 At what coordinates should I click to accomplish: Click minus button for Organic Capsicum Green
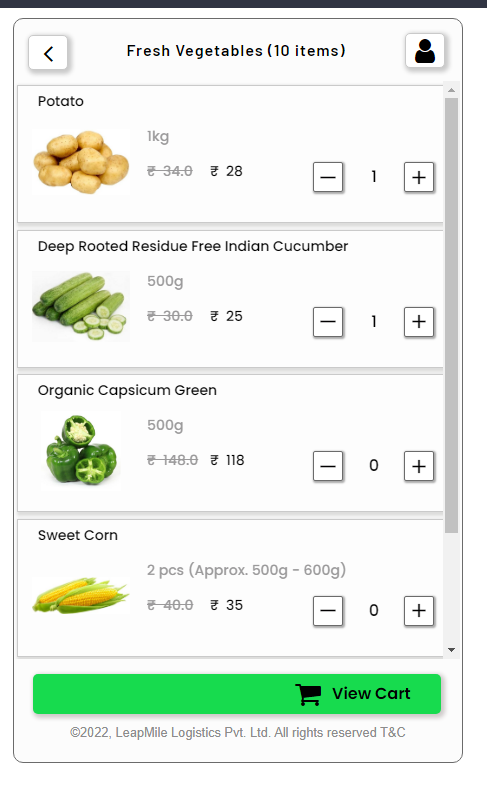pos(328,466)
